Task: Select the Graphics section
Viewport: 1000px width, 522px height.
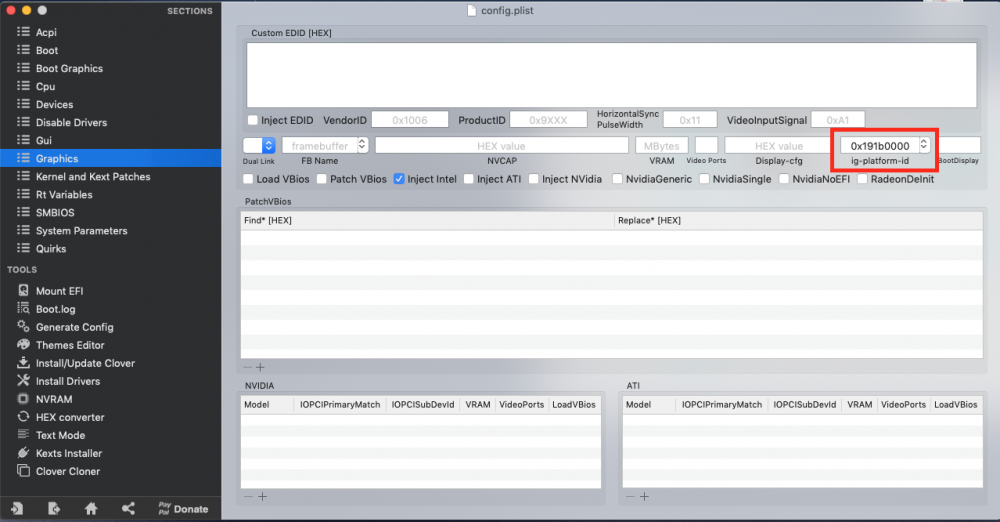Action: [110, 158]
